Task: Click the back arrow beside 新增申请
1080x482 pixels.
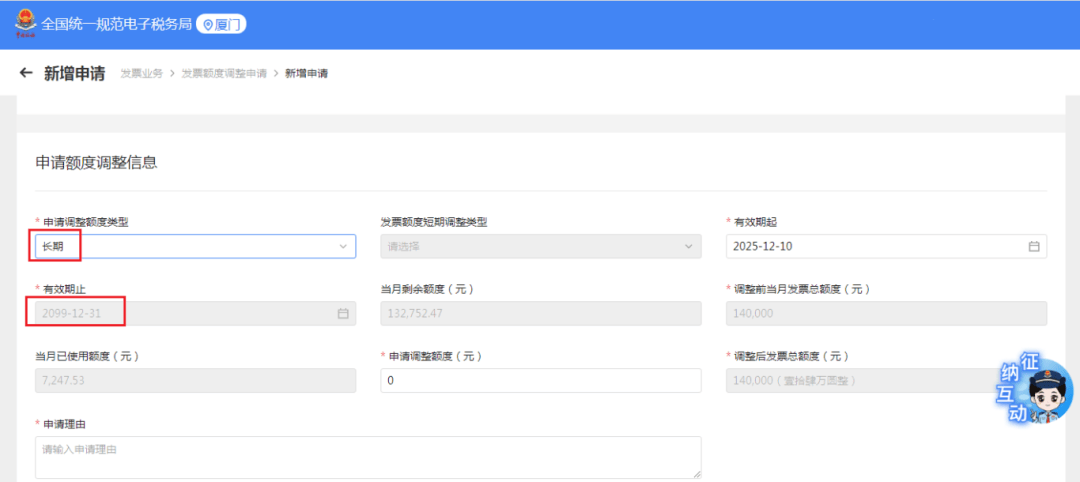Action: click(x=26, y=73)
